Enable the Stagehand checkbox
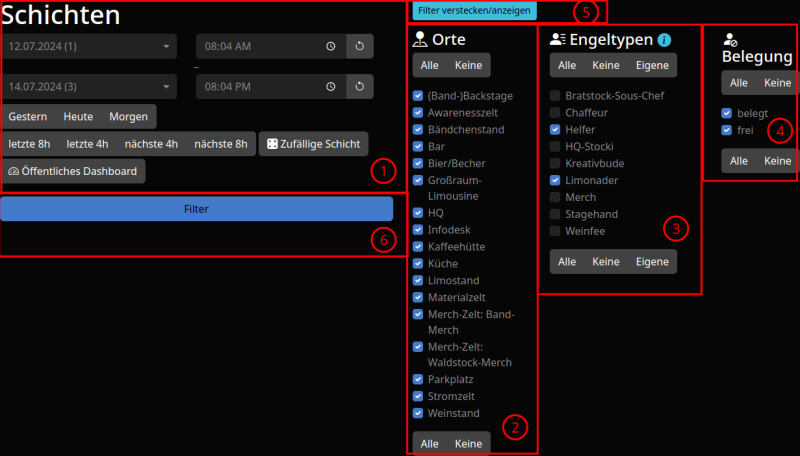This screenshot has height=456, width=800. click(x=555, y=214)
